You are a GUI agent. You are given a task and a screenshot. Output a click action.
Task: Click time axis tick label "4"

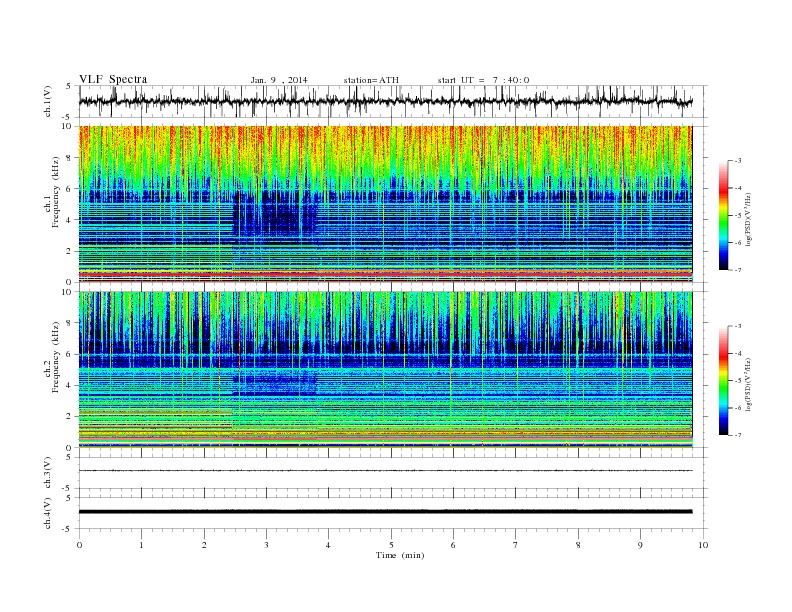pos(328,545)
